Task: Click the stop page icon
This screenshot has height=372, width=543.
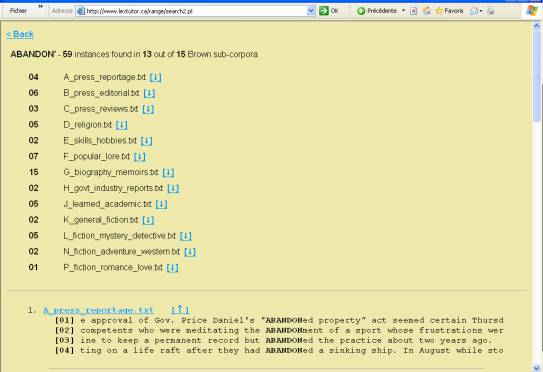Action: [413, 11]
